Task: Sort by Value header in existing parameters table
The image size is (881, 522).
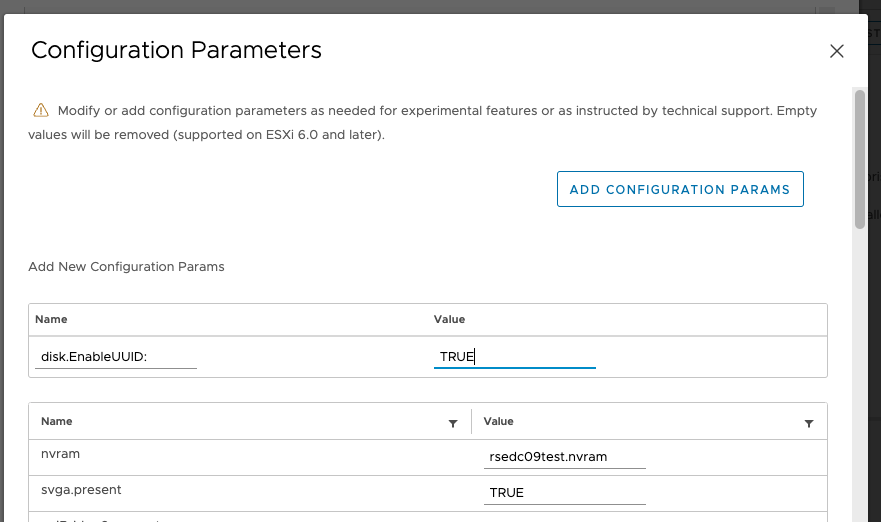Action: 499,422
